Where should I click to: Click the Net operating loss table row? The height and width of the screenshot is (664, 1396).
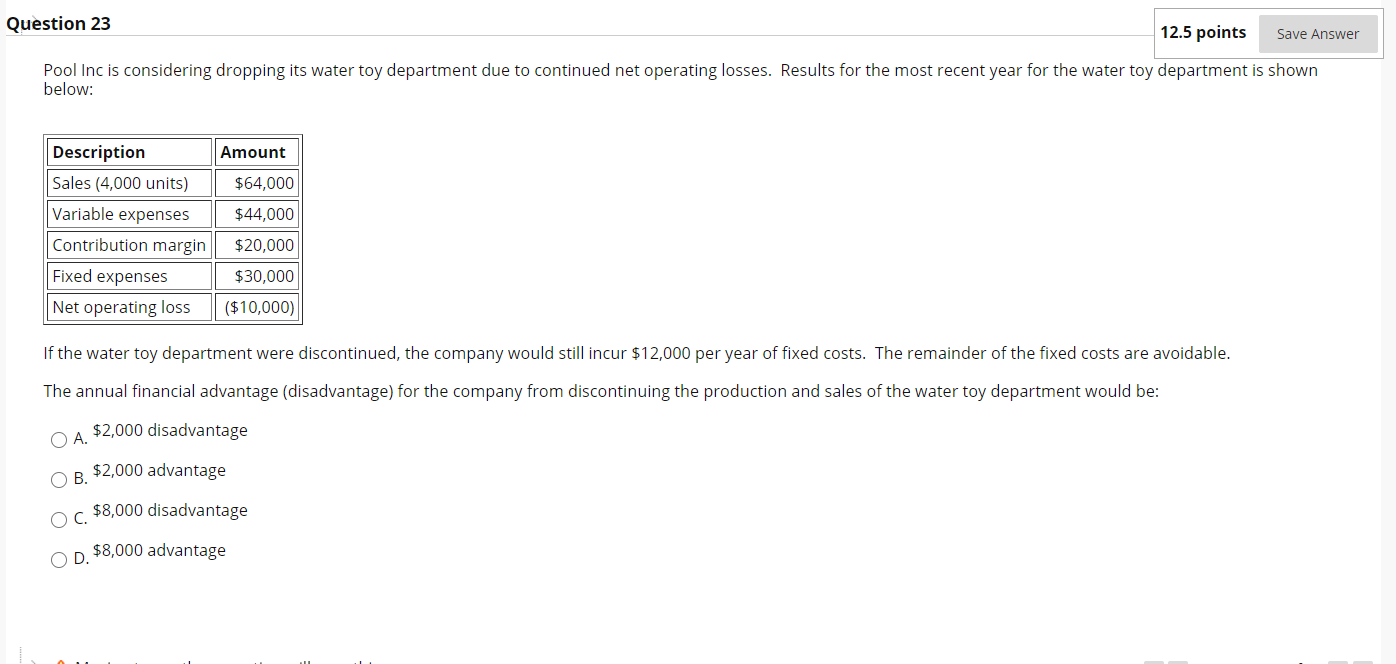(129, 307)
